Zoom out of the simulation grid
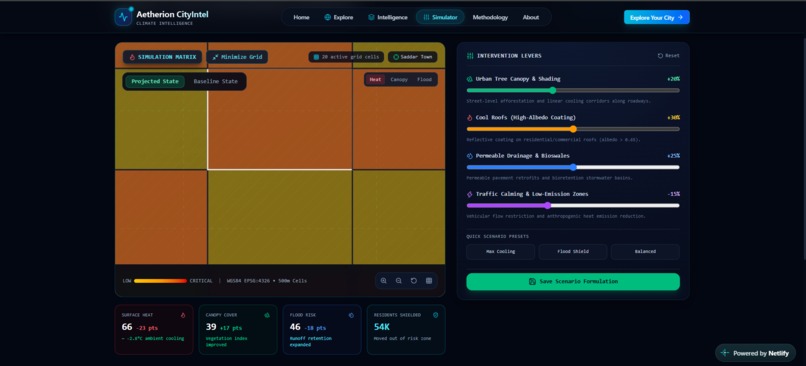Viewport: 806px width, 366px height. 398,281
